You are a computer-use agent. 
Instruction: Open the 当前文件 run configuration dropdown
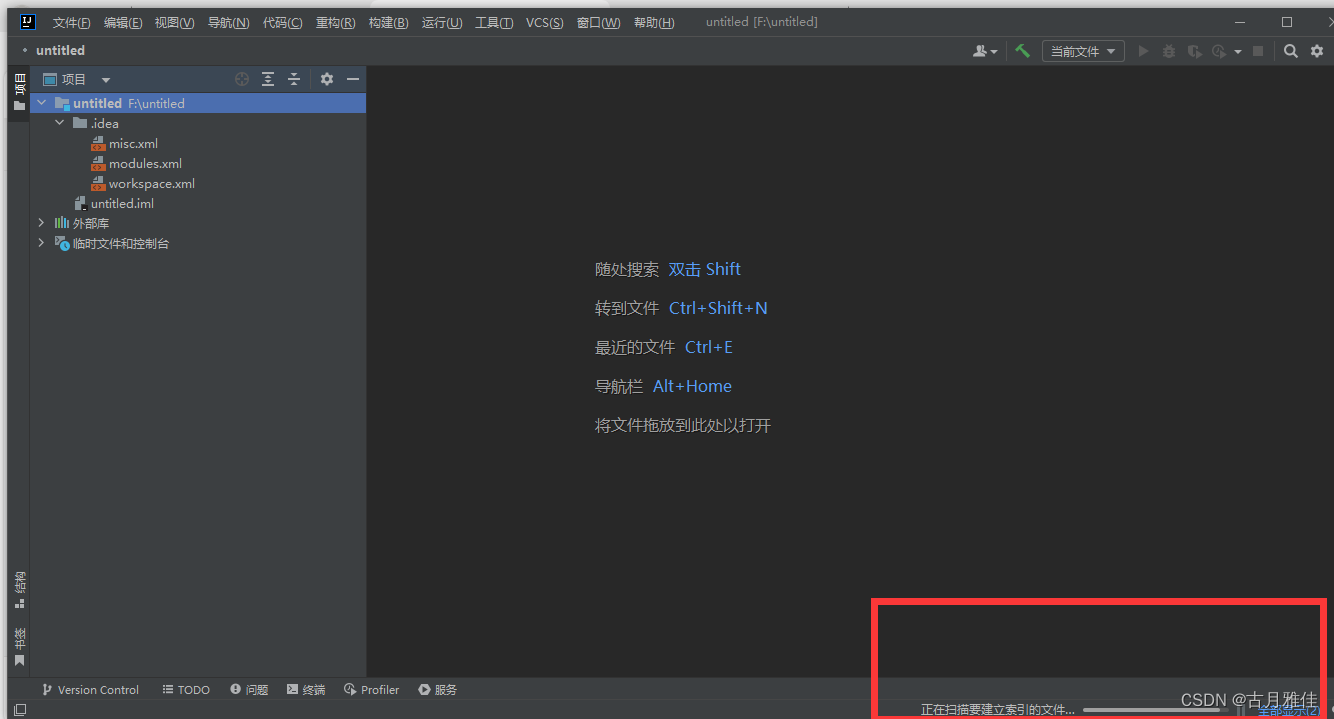pyautogui.click(x=1083, y=50)
